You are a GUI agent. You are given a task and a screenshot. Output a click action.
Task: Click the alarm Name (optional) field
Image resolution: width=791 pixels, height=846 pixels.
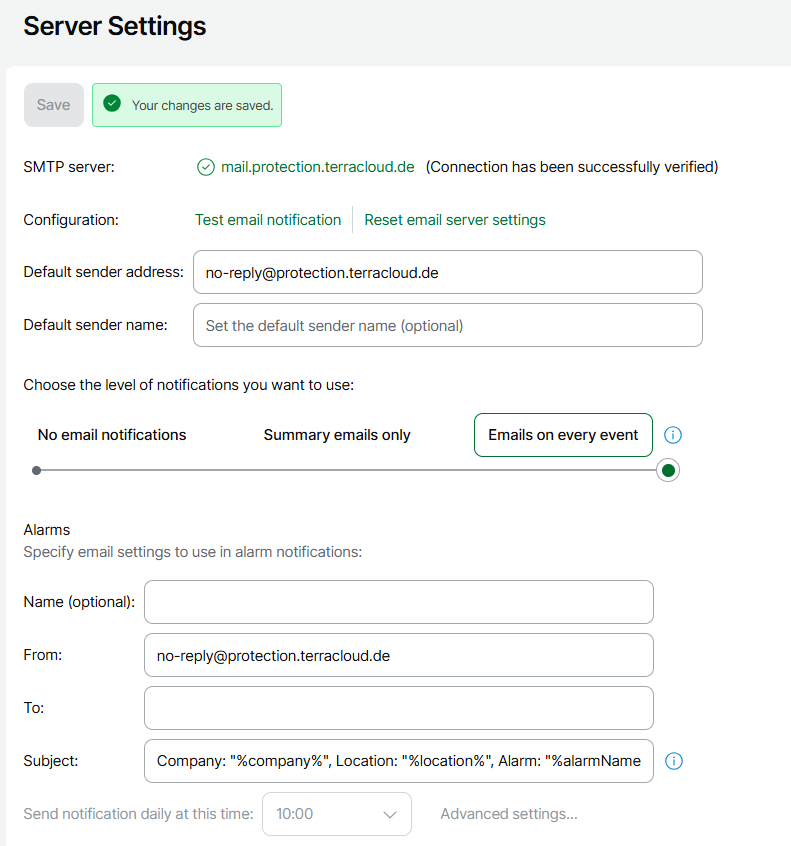coord(398,602)
